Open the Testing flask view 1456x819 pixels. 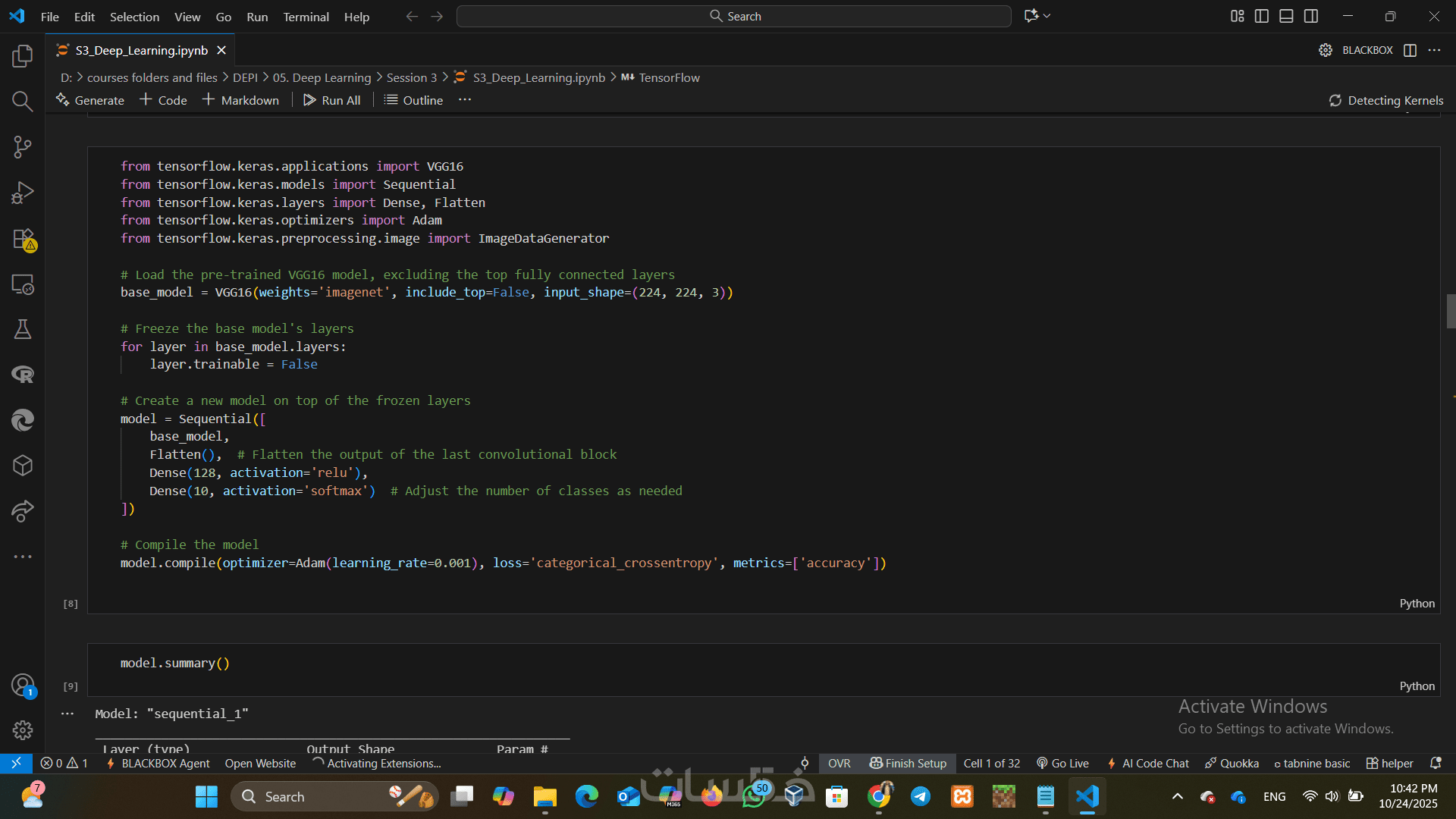(x=23, y=329)
